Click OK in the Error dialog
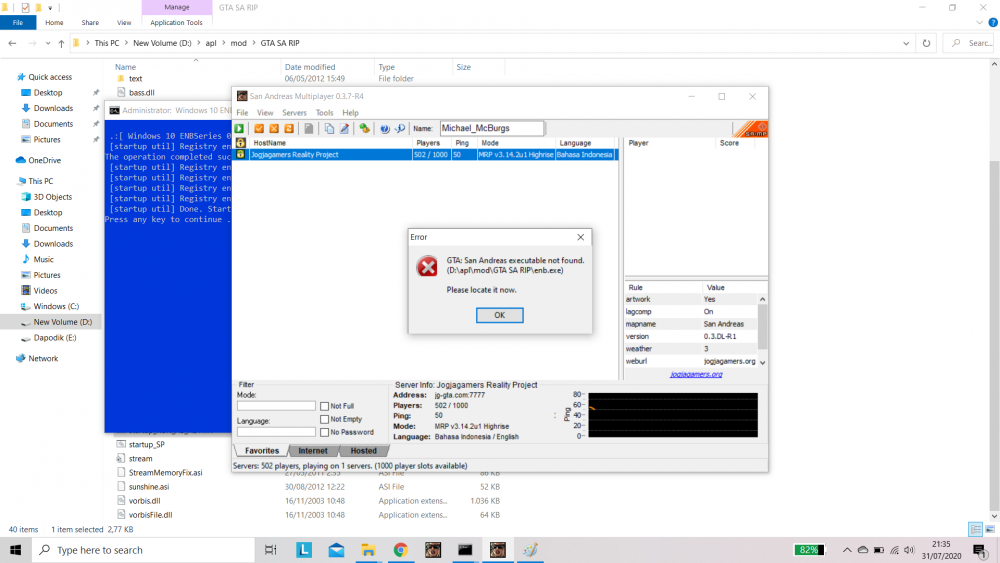Image resolution: width=1000 pixels, height=563 pixels. pyautogui.click(x=499, y=315)
